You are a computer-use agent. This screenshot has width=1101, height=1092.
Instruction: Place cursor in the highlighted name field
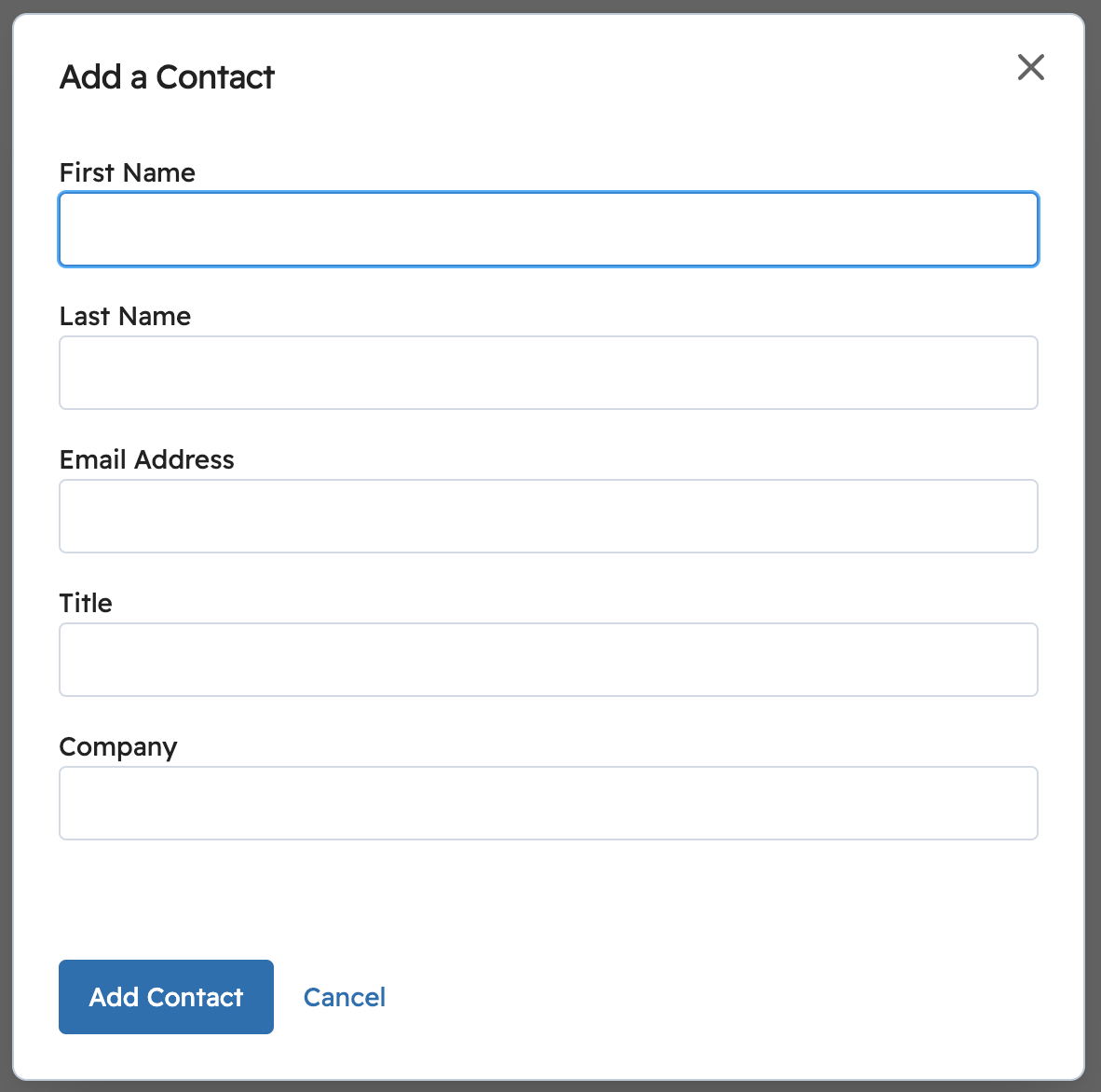tap(548, 229)
